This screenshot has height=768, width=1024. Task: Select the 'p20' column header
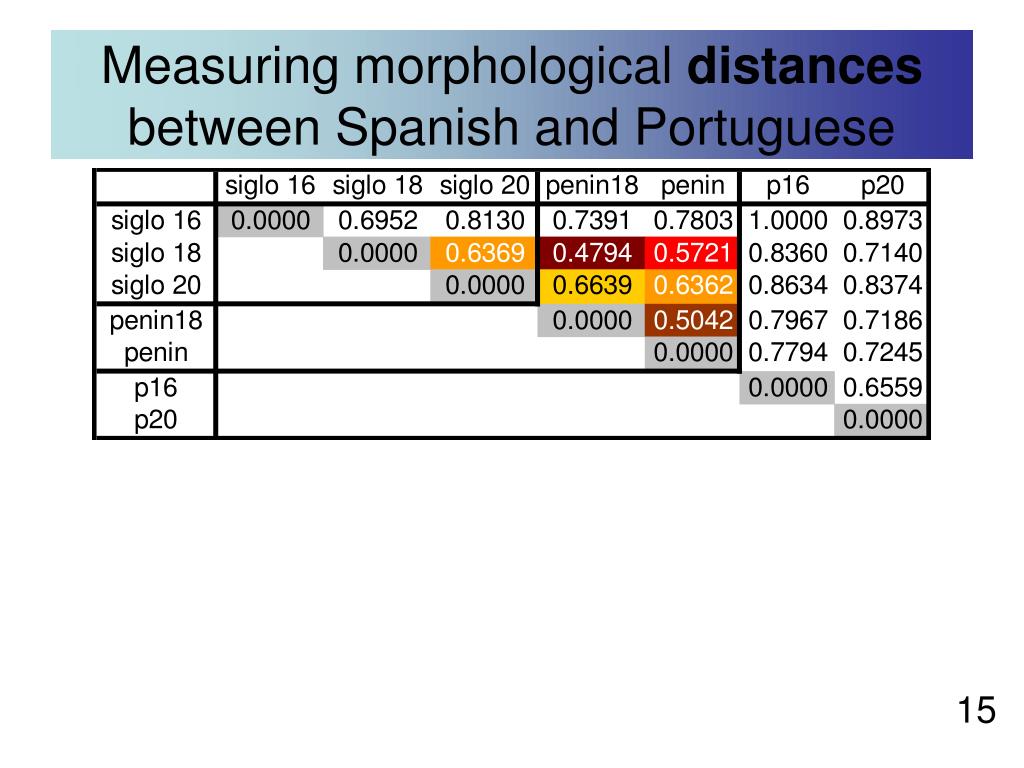point(882,186)
